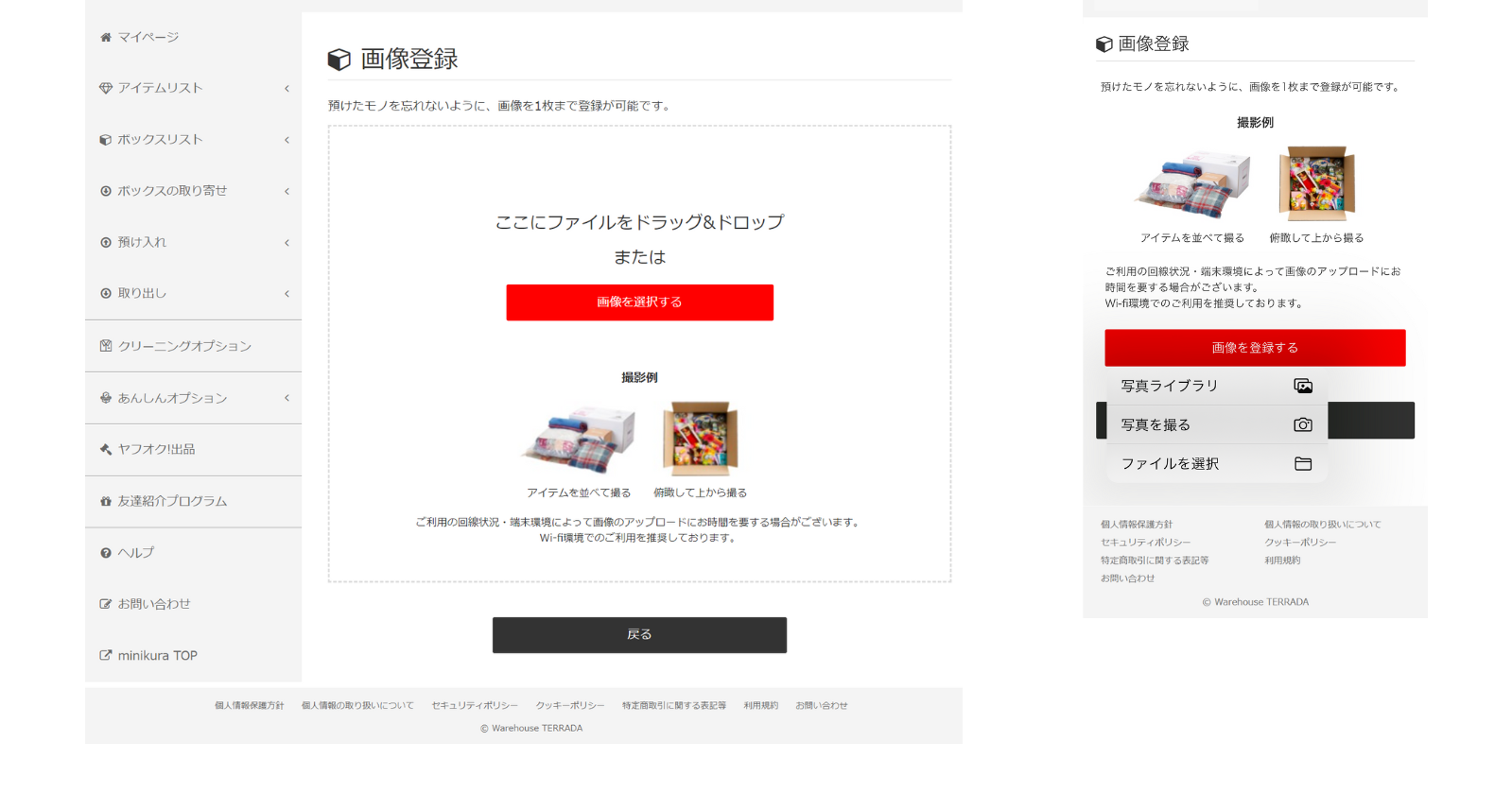Click the folder icon beside ファイルを選択
The image size is (1512, 794).
1303,464
